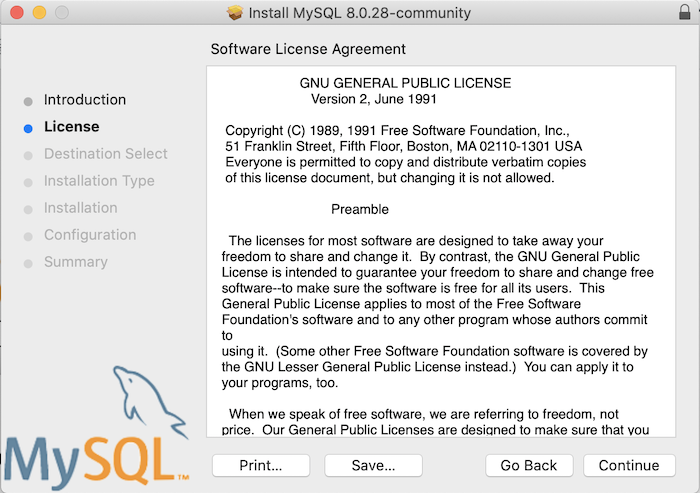700x493 pixels.
Task: Click the Copyright (C) 1989, 1991 line
Action: coord(397,130)
